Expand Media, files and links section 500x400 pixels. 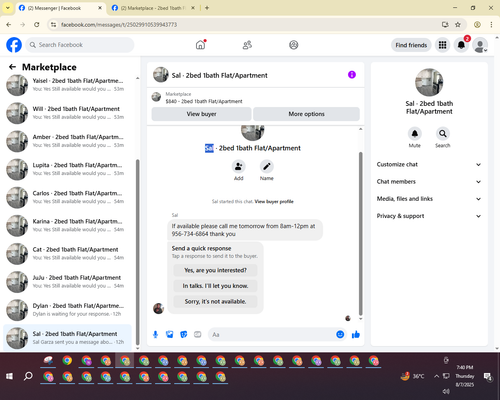pos(429,199)
